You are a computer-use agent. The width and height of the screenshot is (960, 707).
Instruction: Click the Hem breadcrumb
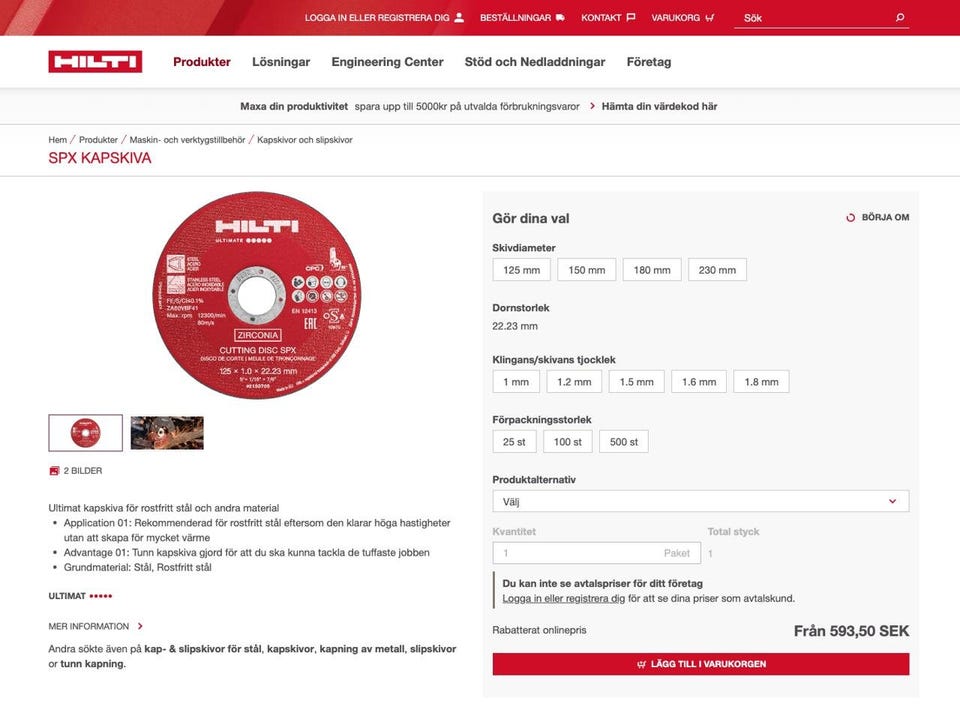[x=58, y=140]
